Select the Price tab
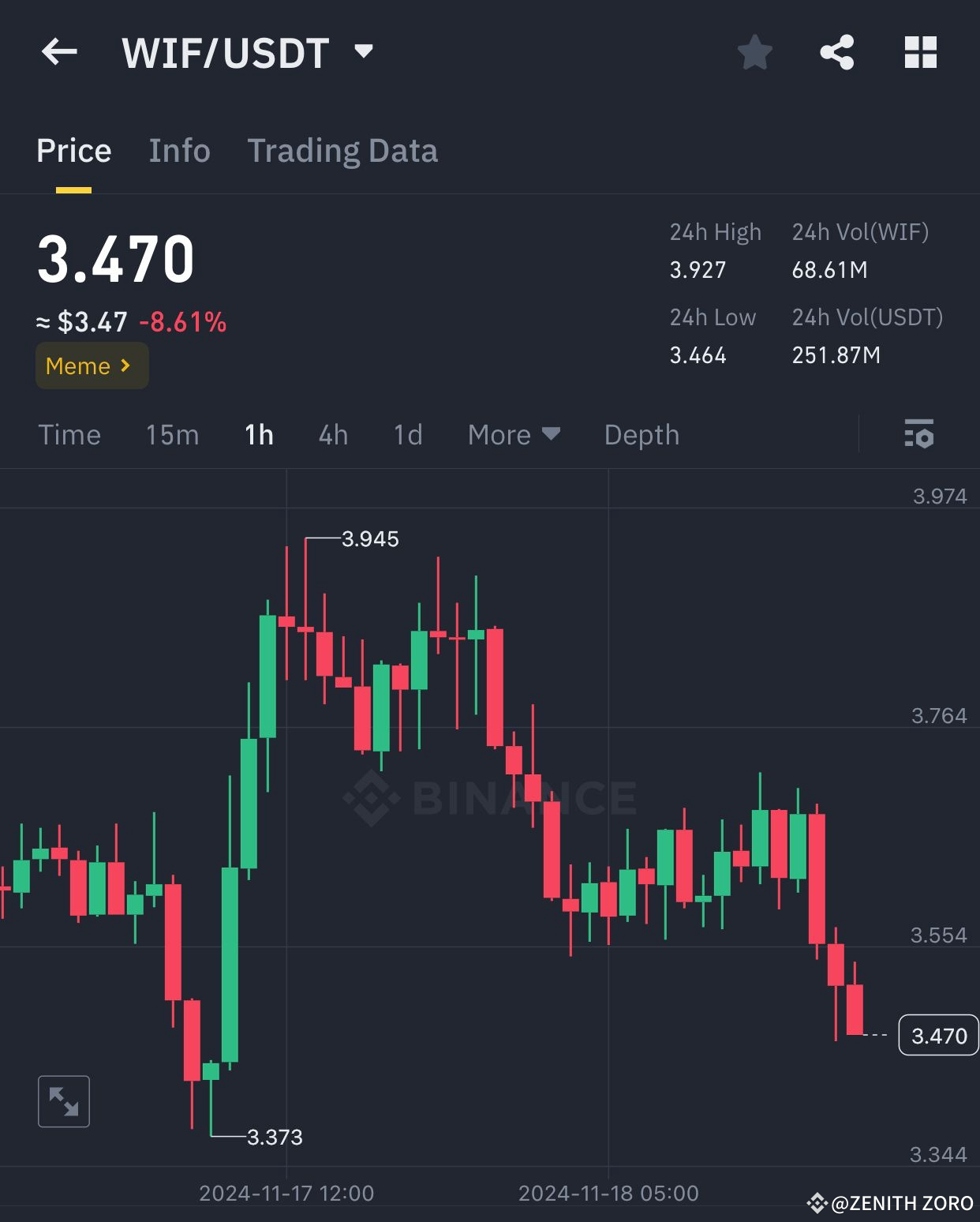This screenshot has height=1222, width=980. [x=73, y=150]
